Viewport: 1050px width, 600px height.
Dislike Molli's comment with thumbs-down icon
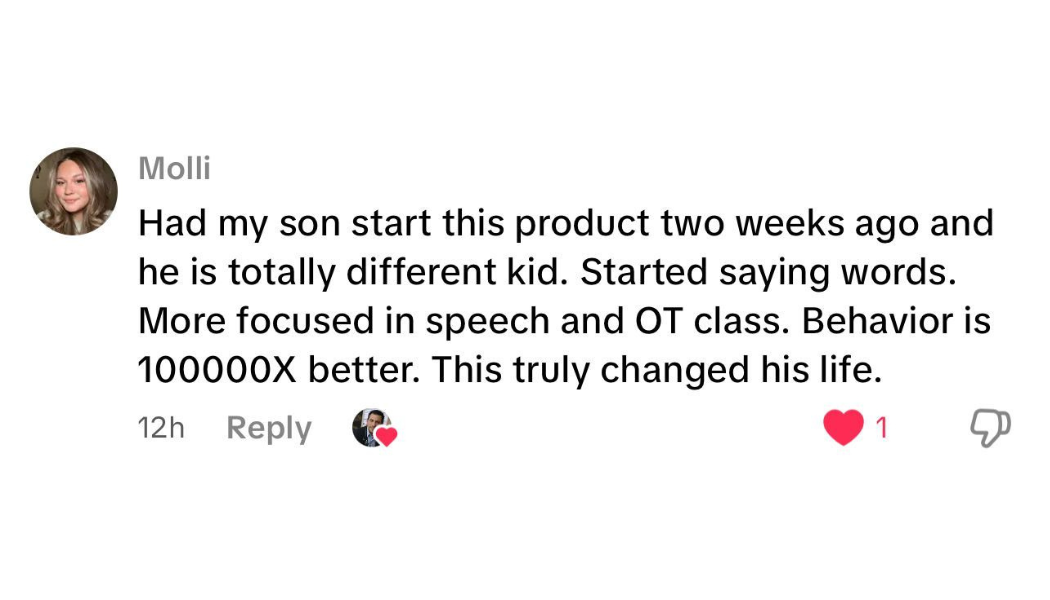[x=990, y=428]
